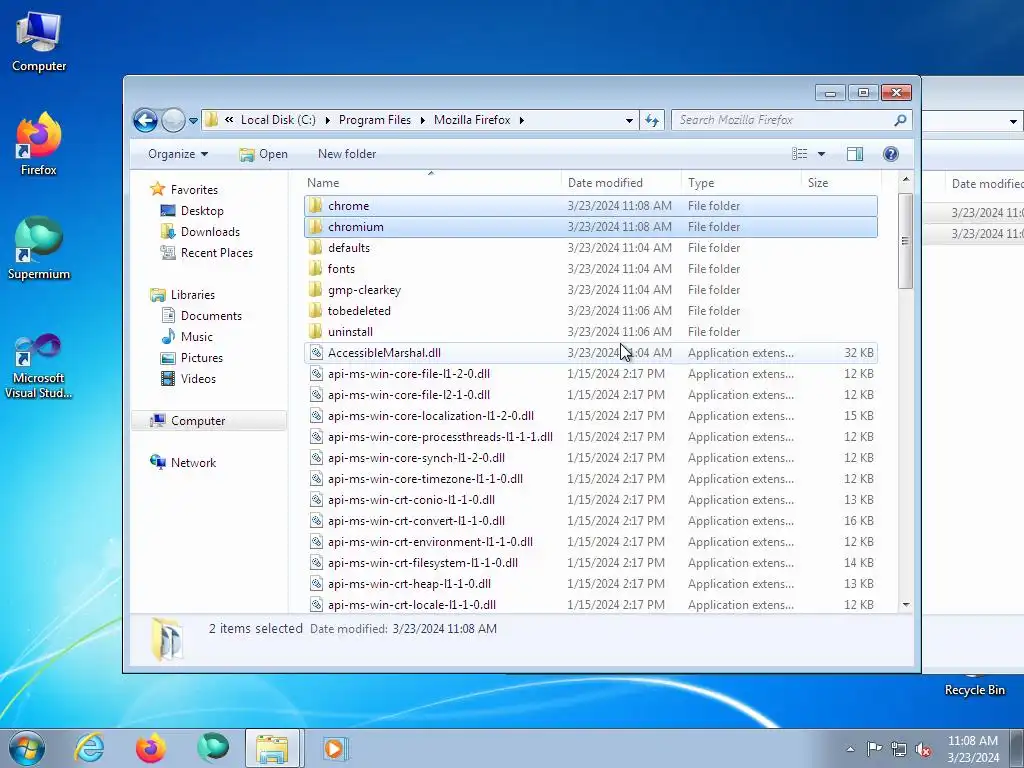The width and height of the screenshot is (1024, 768).
Task: Sort by the Date modified column header
Action: [x=620, y=183]
